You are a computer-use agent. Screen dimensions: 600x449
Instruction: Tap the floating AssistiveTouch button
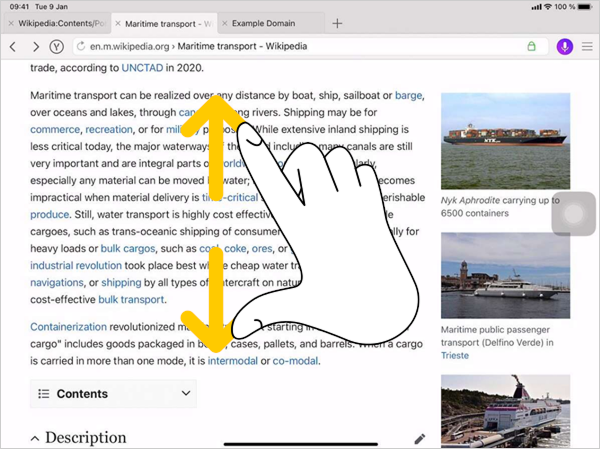[575, 213]
